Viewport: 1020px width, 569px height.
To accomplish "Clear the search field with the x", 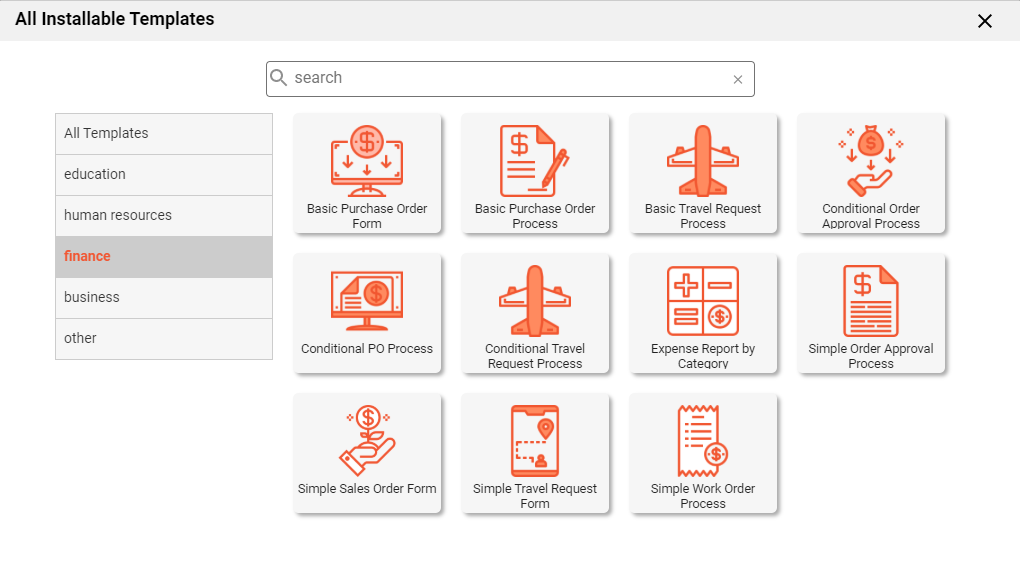I will click(x=738, y=79).
